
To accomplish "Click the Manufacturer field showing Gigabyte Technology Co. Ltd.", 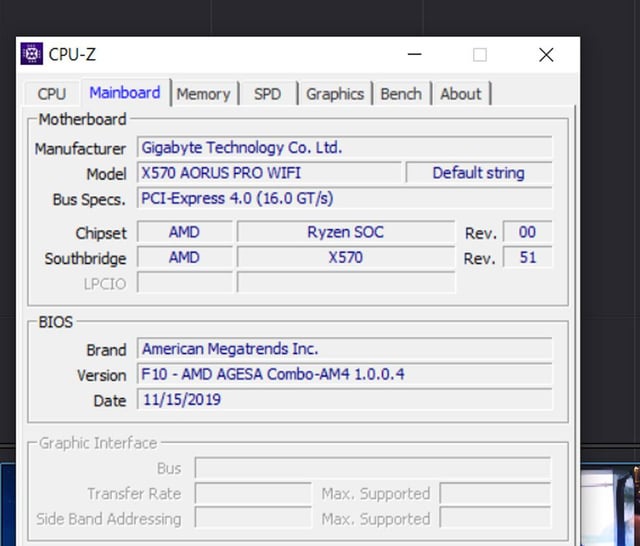I will click(345, 147).
